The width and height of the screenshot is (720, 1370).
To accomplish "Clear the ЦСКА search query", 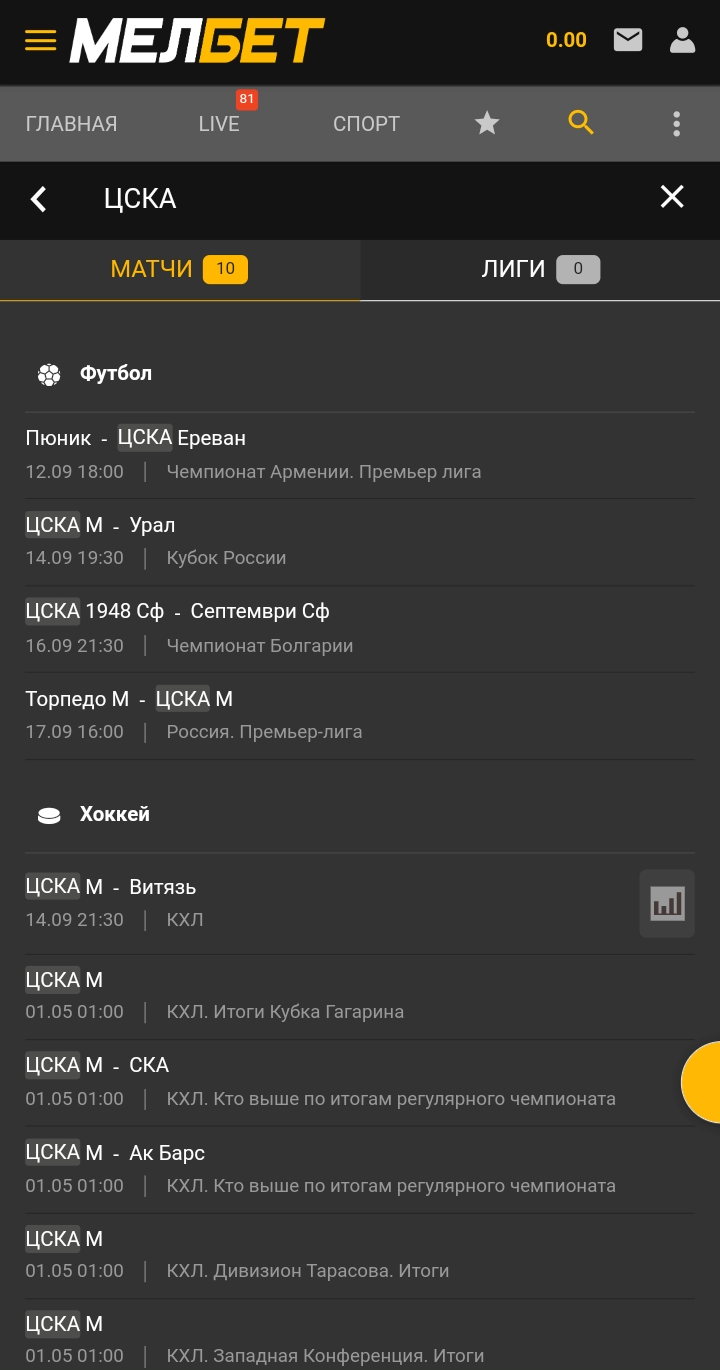I will click(x=672, y=197).
